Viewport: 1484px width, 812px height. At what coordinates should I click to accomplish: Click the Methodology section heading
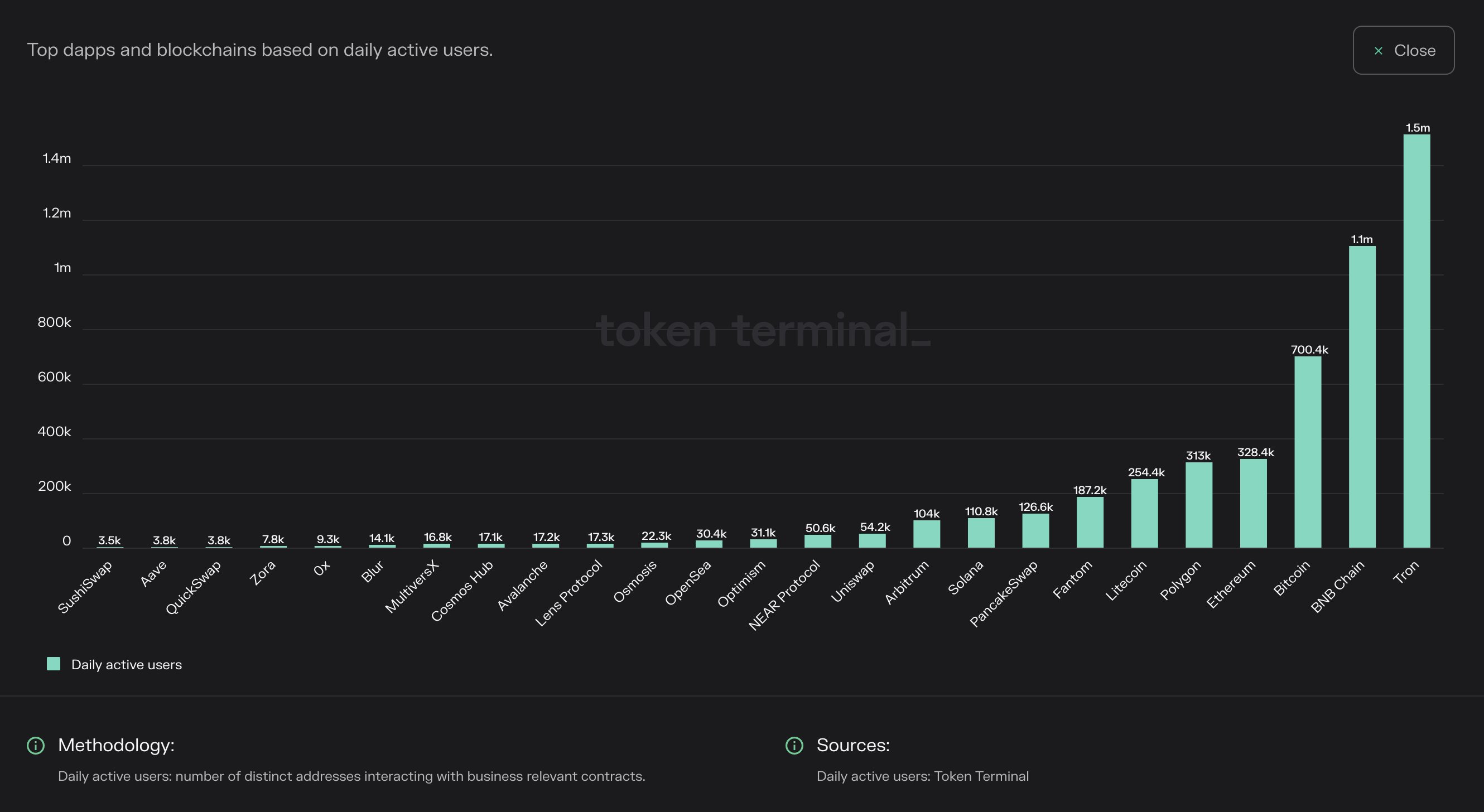coord(115,745)
